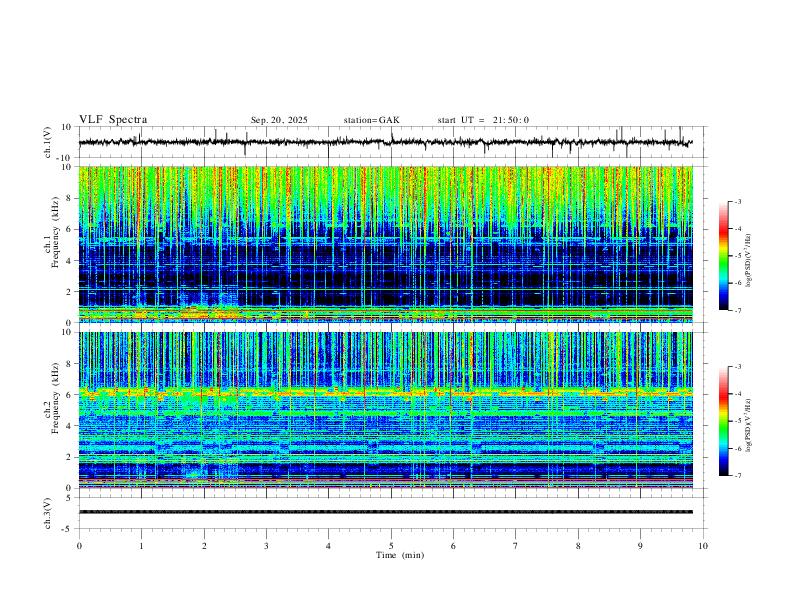Image resolution: width=792 pixels, height=612 pixels.
Task: Click the ch.1 colorbar "-7" tick label
Action: coord(737,310)
